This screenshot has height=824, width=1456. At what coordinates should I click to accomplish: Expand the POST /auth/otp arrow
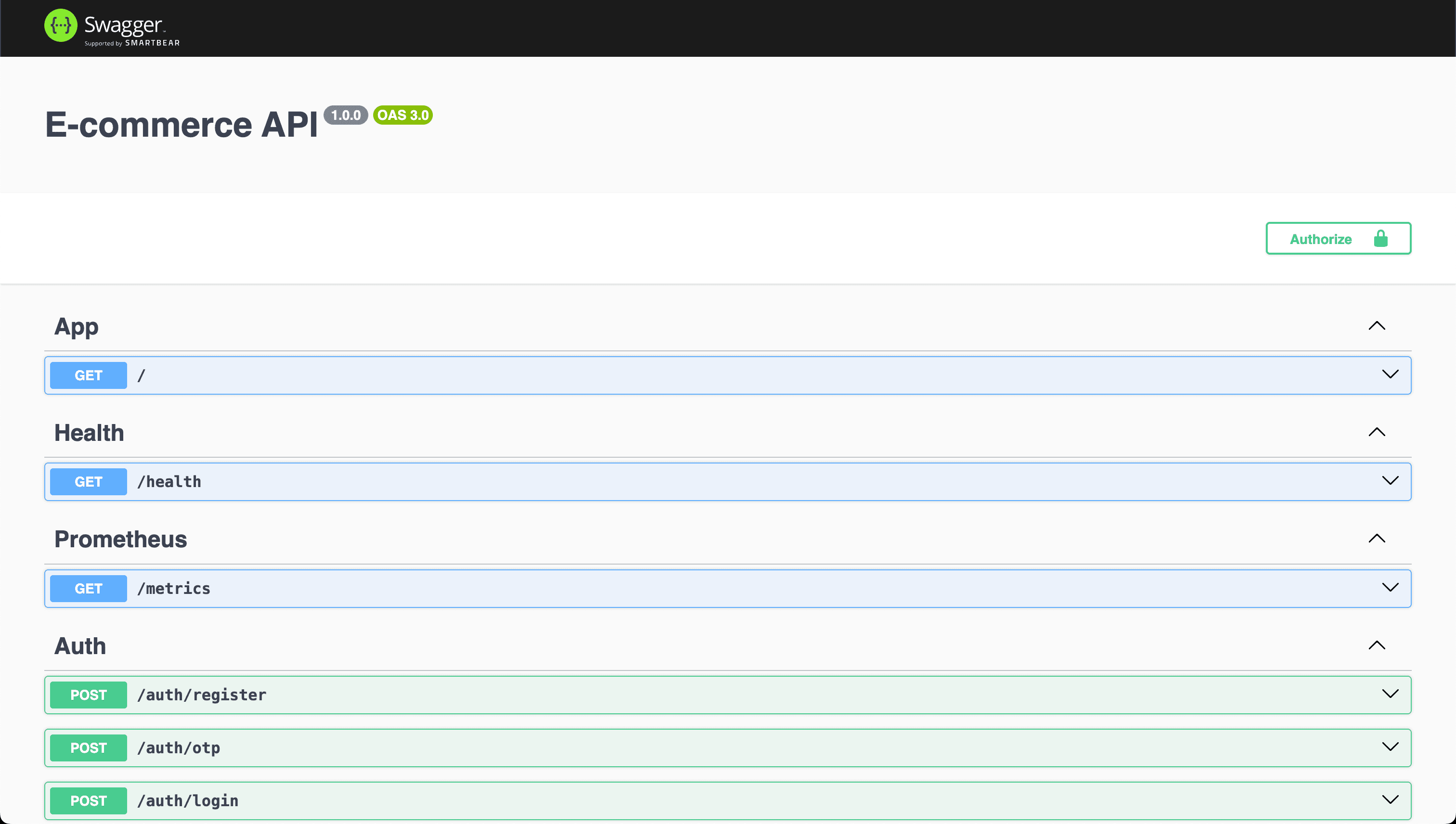pos(1390,747)
